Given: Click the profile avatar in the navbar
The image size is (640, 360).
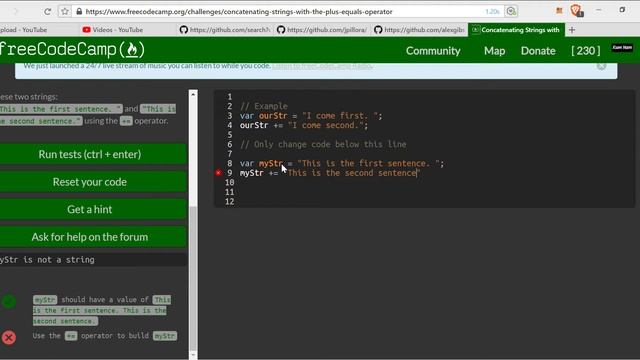Looking at the screenshot, I should [622, 48].
